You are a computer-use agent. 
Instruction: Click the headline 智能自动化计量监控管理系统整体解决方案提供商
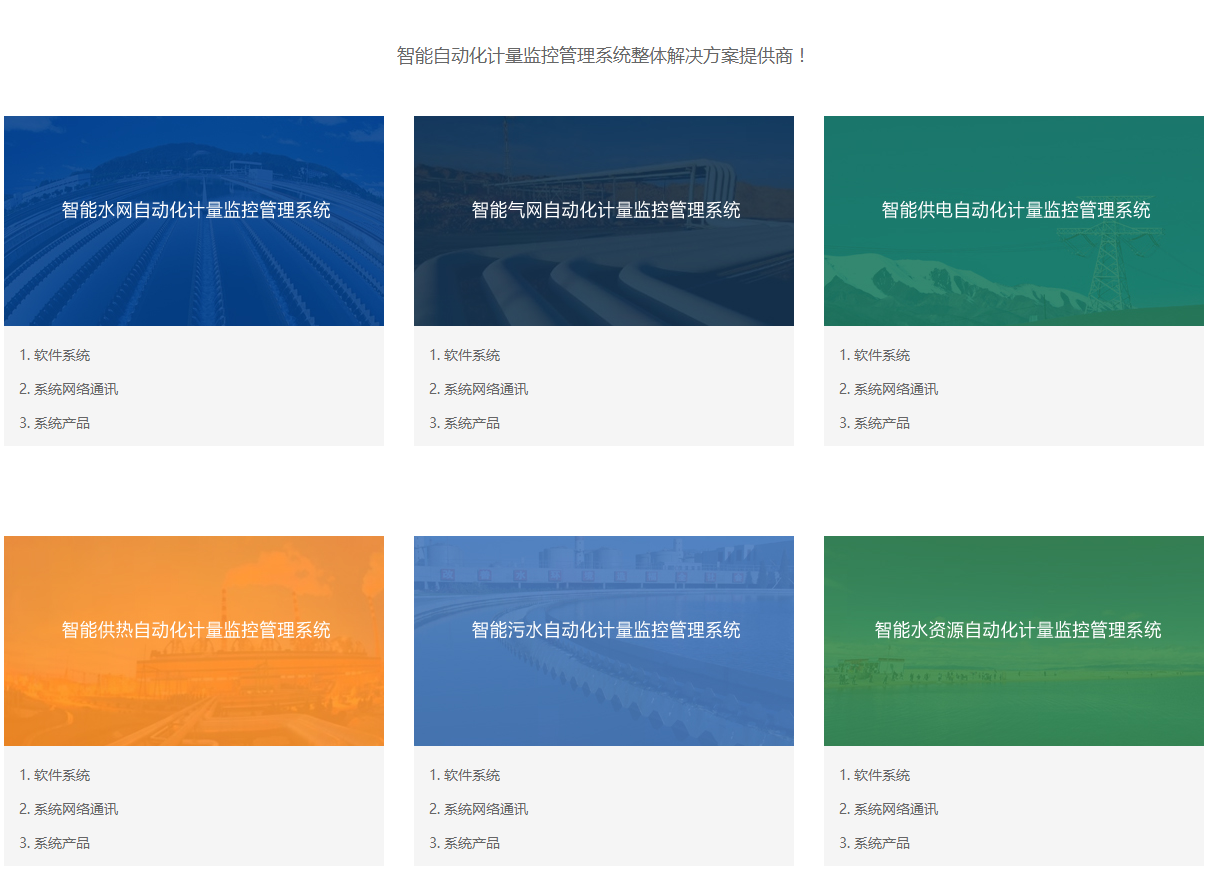(603, 56)
